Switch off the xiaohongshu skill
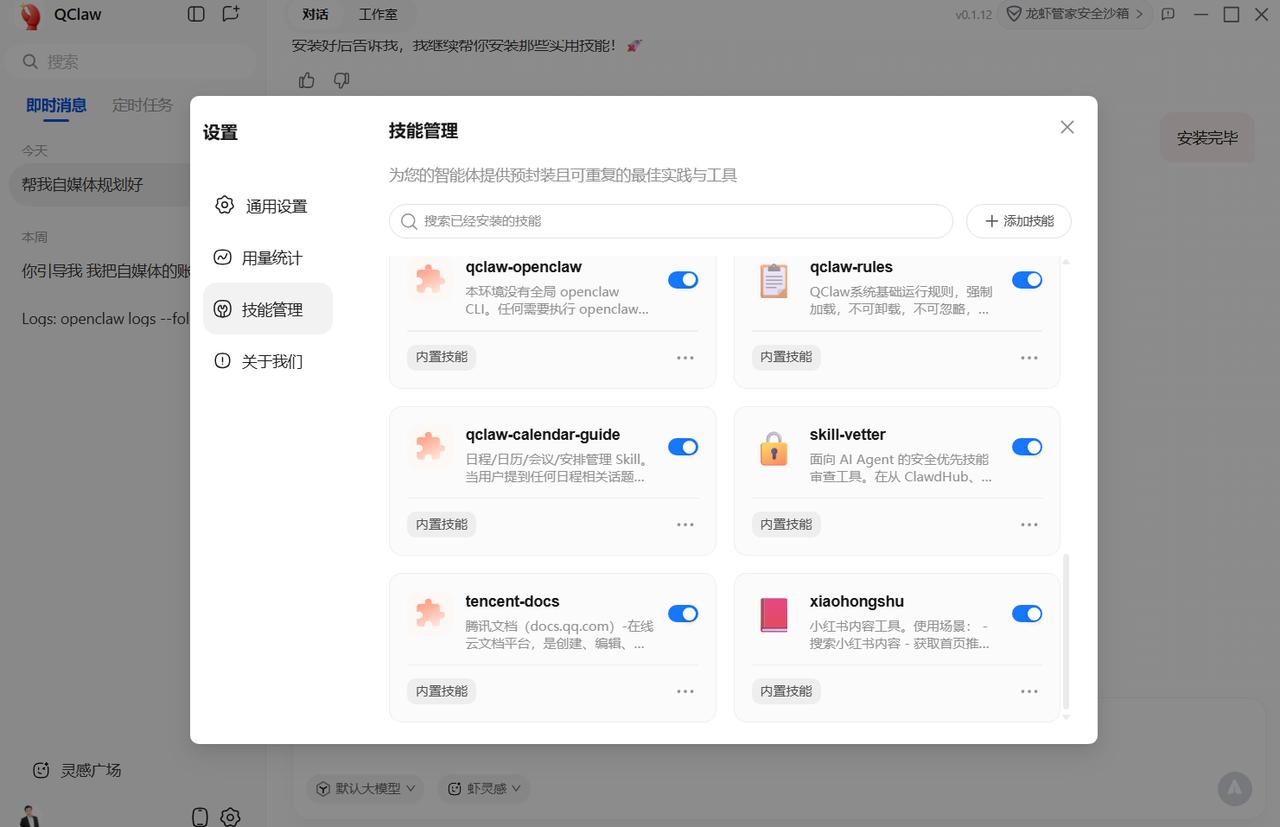1280x827 pixels. click(x=1027, y=614)
